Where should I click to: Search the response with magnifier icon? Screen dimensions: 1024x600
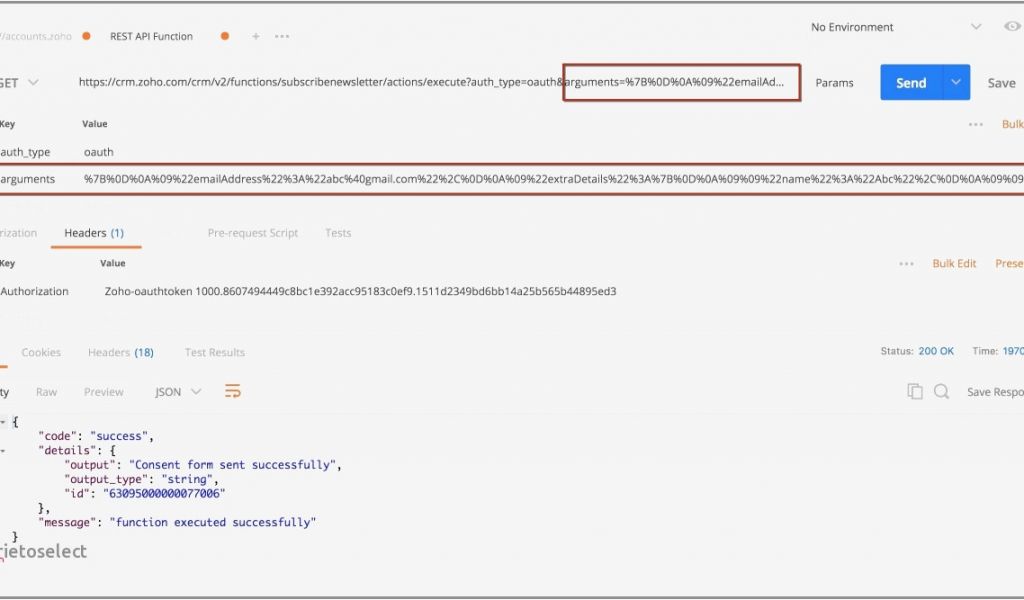tap(941, 391)
